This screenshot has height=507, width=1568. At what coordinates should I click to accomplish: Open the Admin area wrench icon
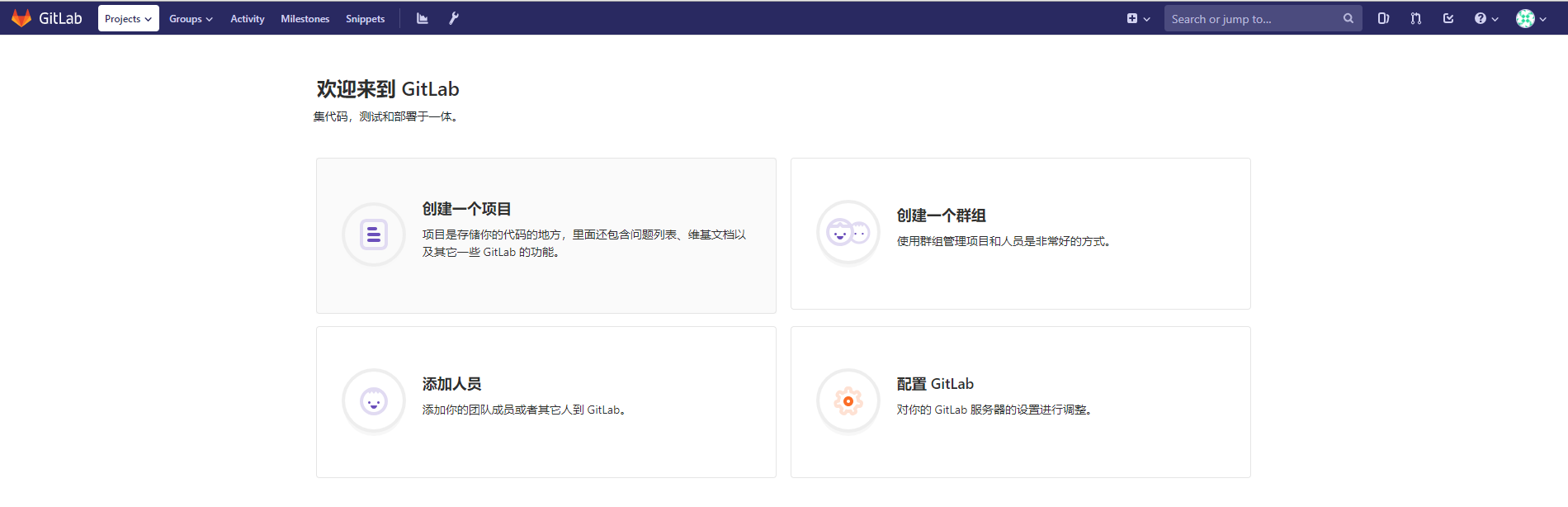coord(453,18)
